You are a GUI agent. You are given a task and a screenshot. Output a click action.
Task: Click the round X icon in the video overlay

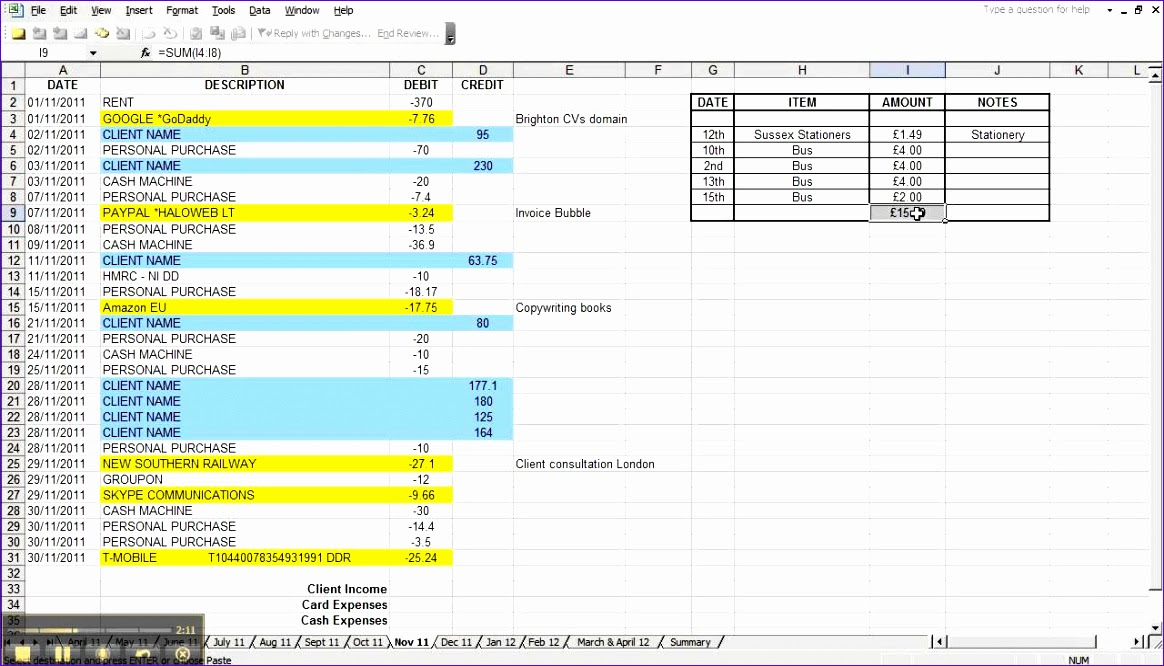pyautogui.click(x=183, y=655)
